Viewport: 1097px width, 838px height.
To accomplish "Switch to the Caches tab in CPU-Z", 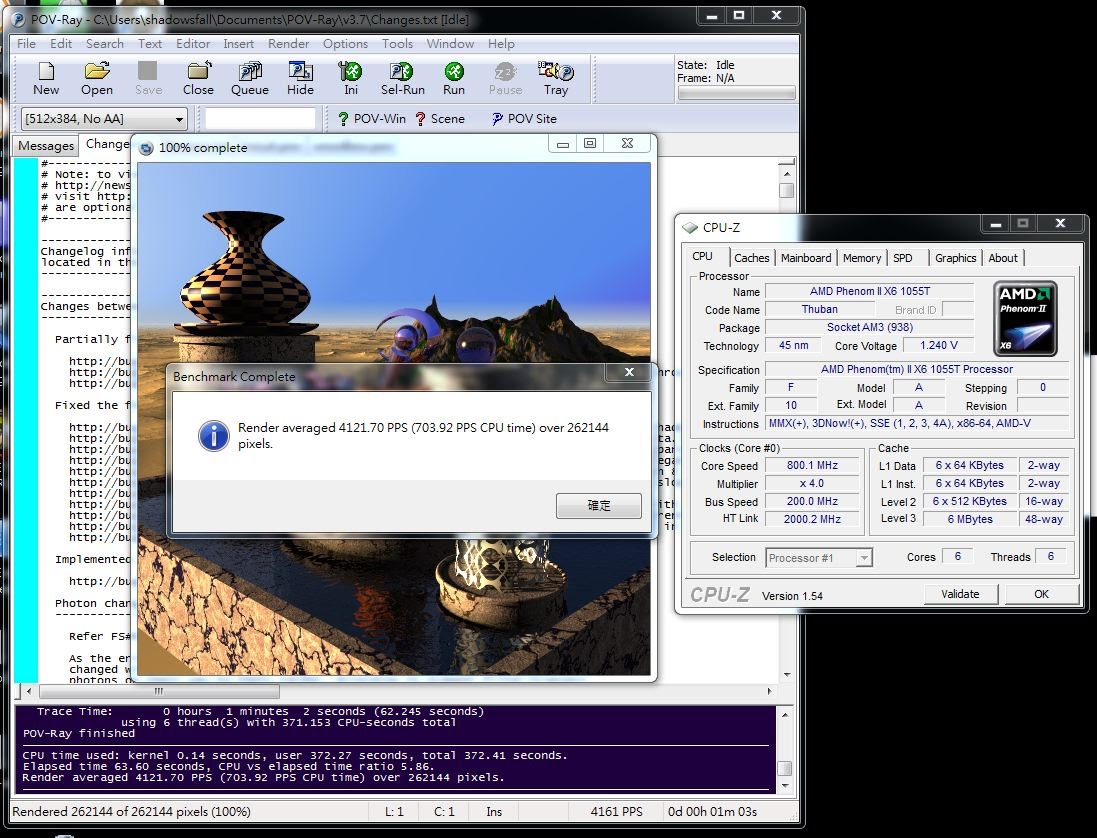I will [751, 258].
